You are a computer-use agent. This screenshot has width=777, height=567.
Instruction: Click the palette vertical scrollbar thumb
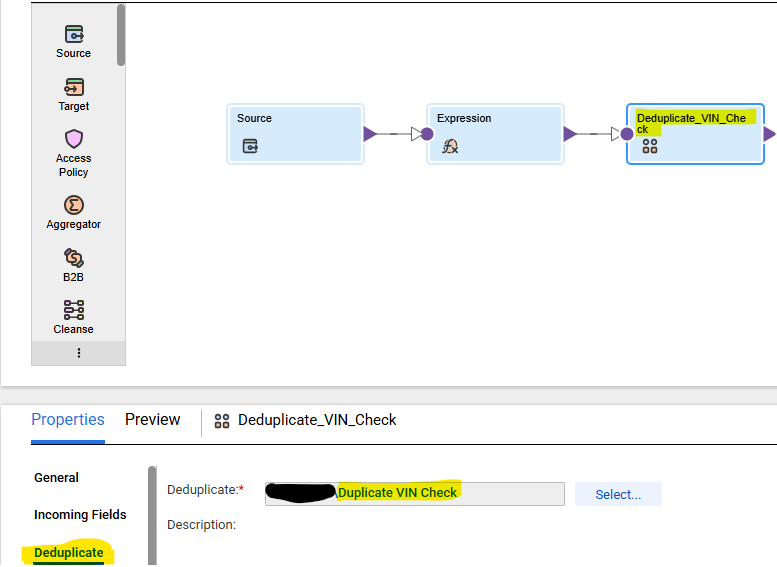coord(121,35)
